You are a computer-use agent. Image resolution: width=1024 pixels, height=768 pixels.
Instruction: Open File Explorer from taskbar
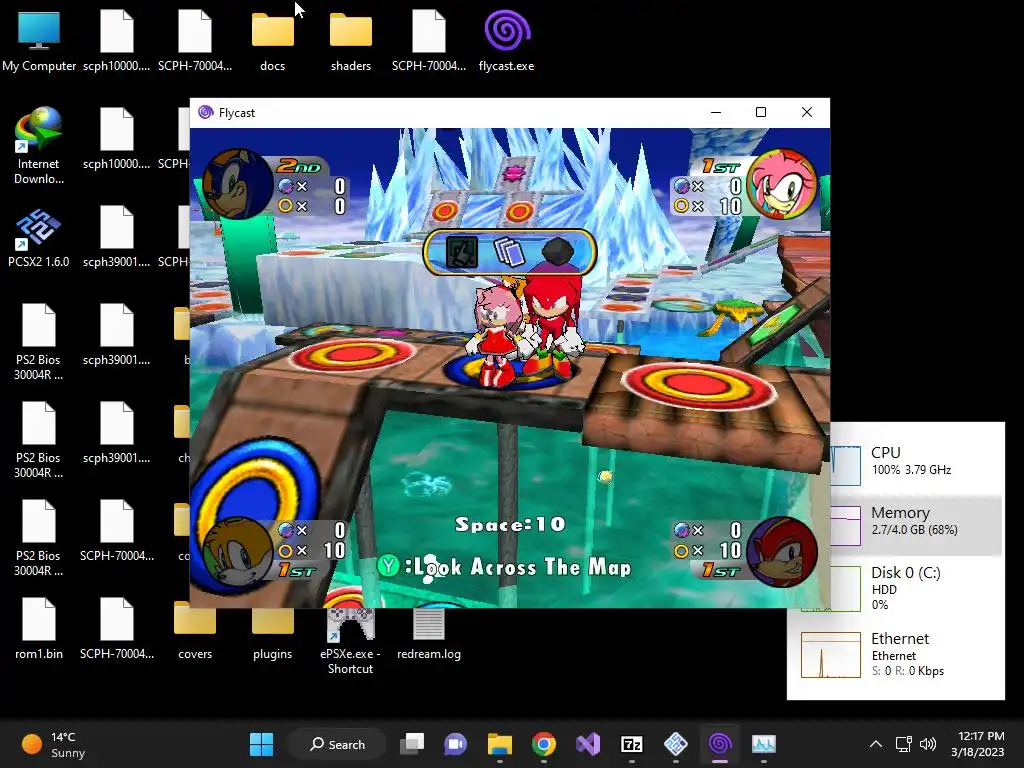coord(500,744)
